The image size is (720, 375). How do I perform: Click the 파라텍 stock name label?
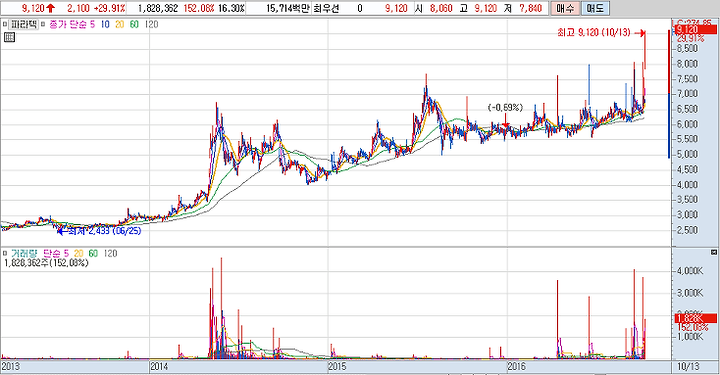click(x=23, y=24)
